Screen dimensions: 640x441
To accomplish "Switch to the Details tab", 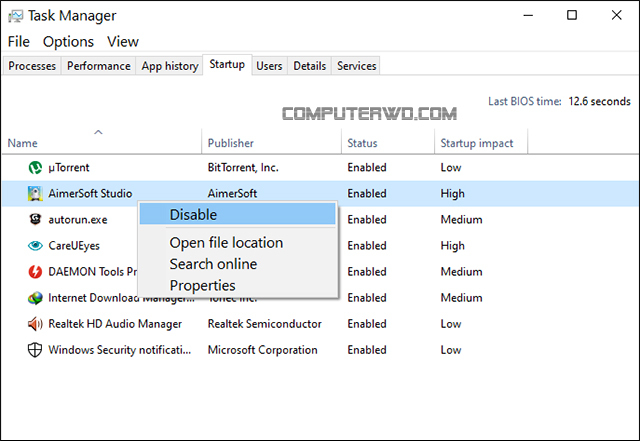I will 309,66.
